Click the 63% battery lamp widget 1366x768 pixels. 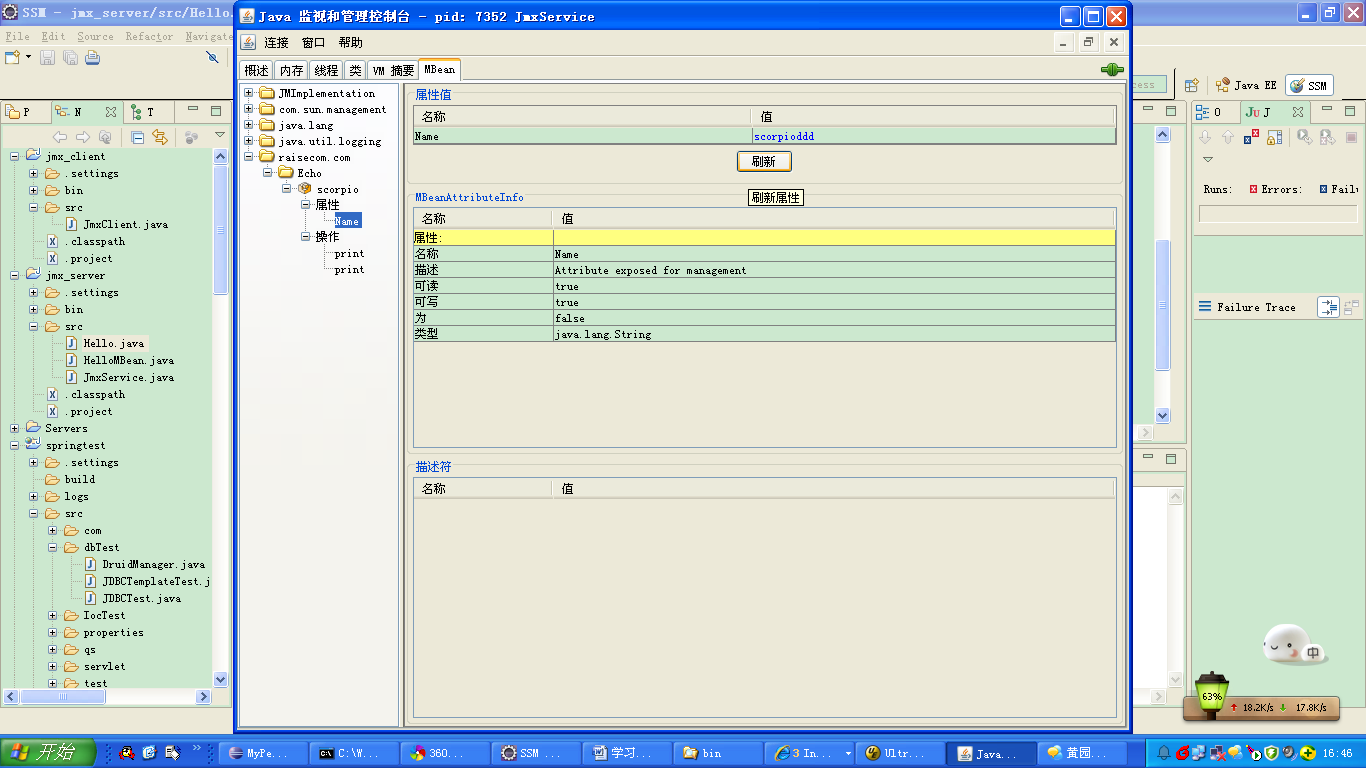coord(1212,695)
